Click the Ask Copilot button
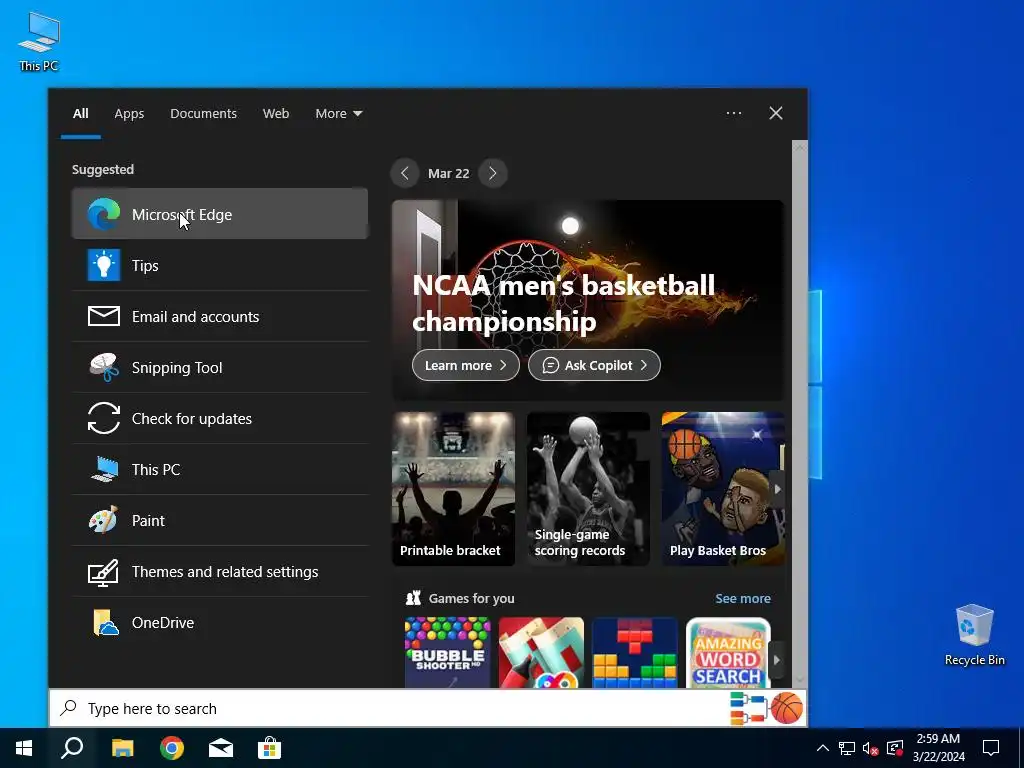 tap(594, 365)
